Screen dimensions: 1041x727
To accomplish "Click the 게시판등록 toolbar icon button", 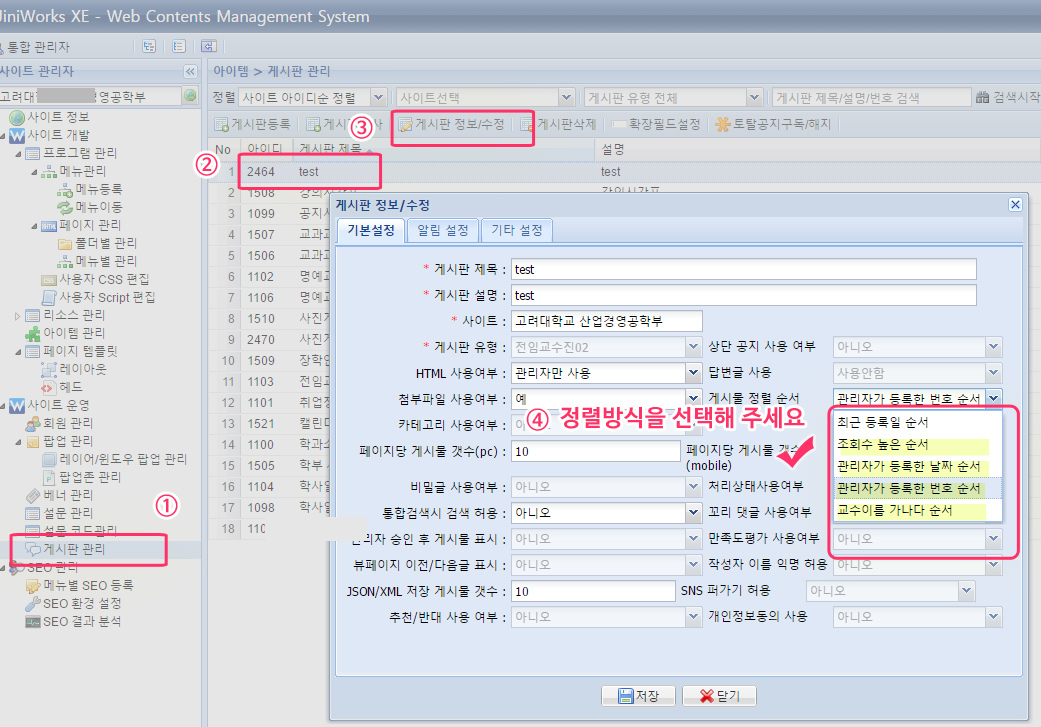I will coord(223,125).
